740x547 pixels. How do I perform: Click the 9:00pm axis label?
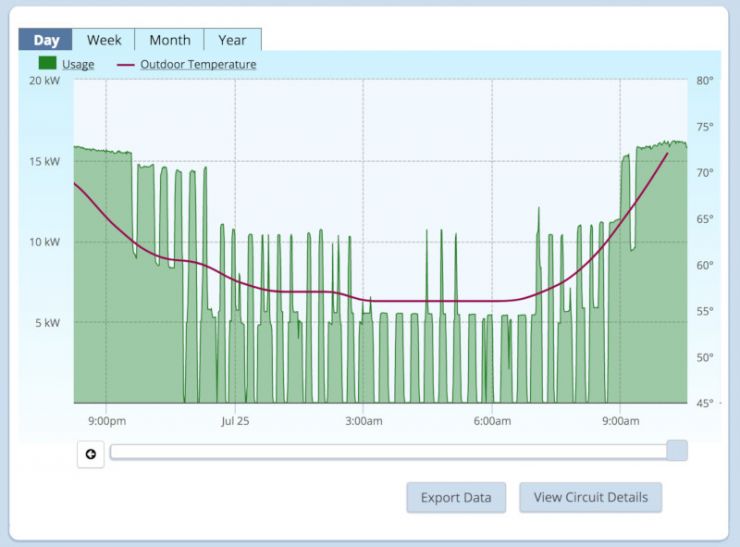107,421
